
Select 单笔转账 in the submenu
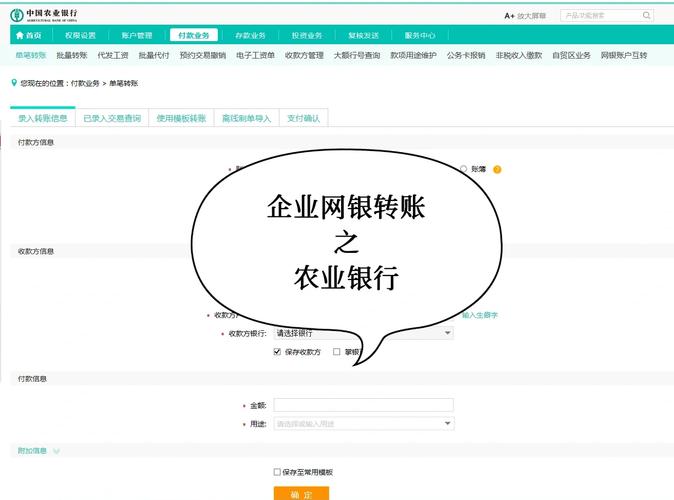(x=31, y=55)
